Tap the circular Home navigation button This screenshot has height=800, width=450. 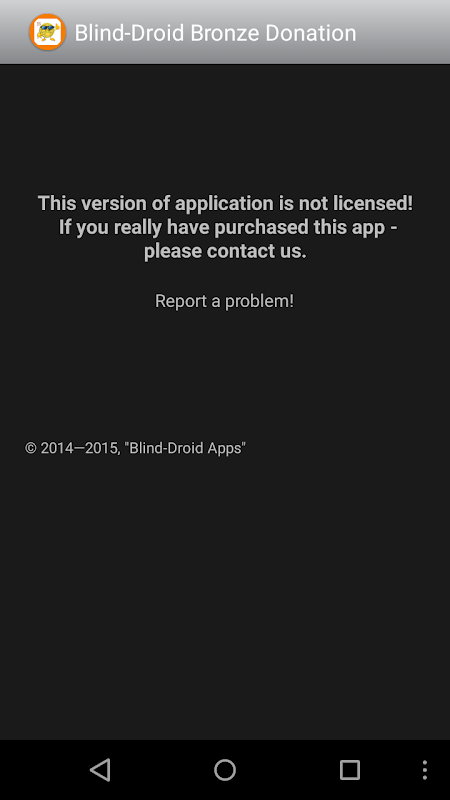pyautogui.click(x=224, y=769)
